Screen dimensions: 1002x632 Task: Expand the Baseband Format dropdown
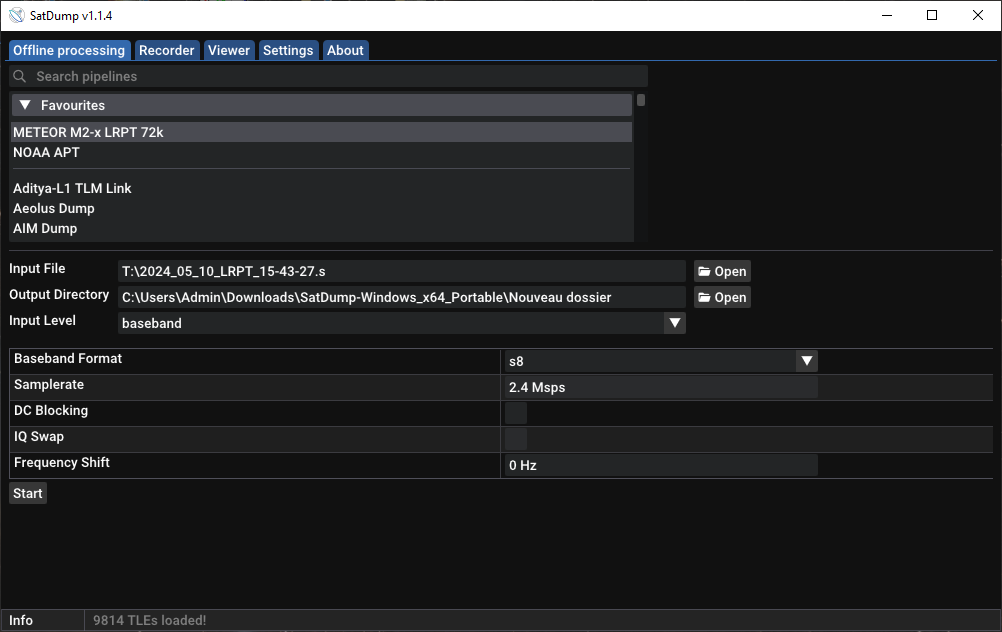click(x=806, y=361)
